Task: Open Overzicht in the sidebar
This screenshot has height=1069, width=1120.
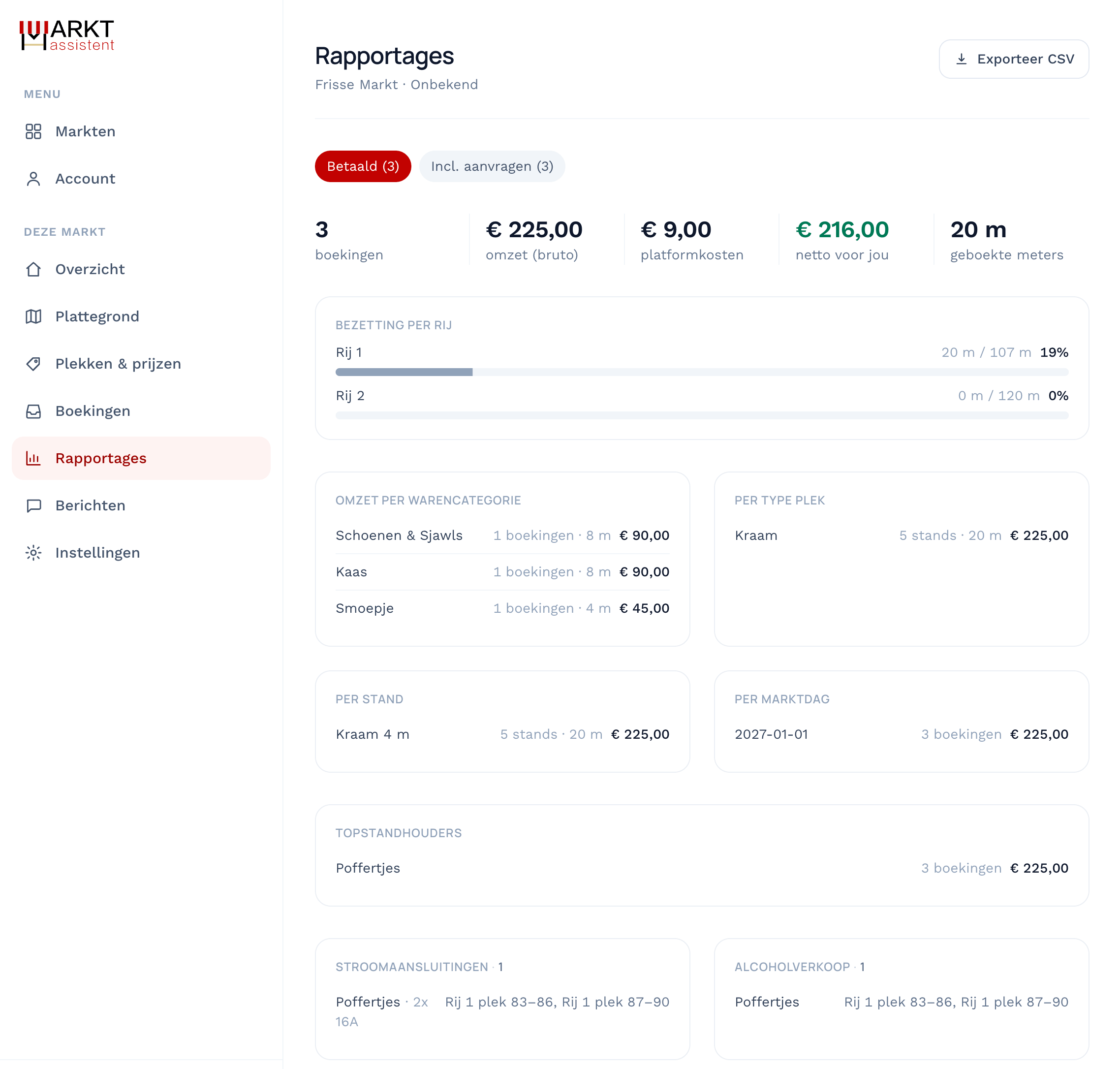Action: coord(141,270)
